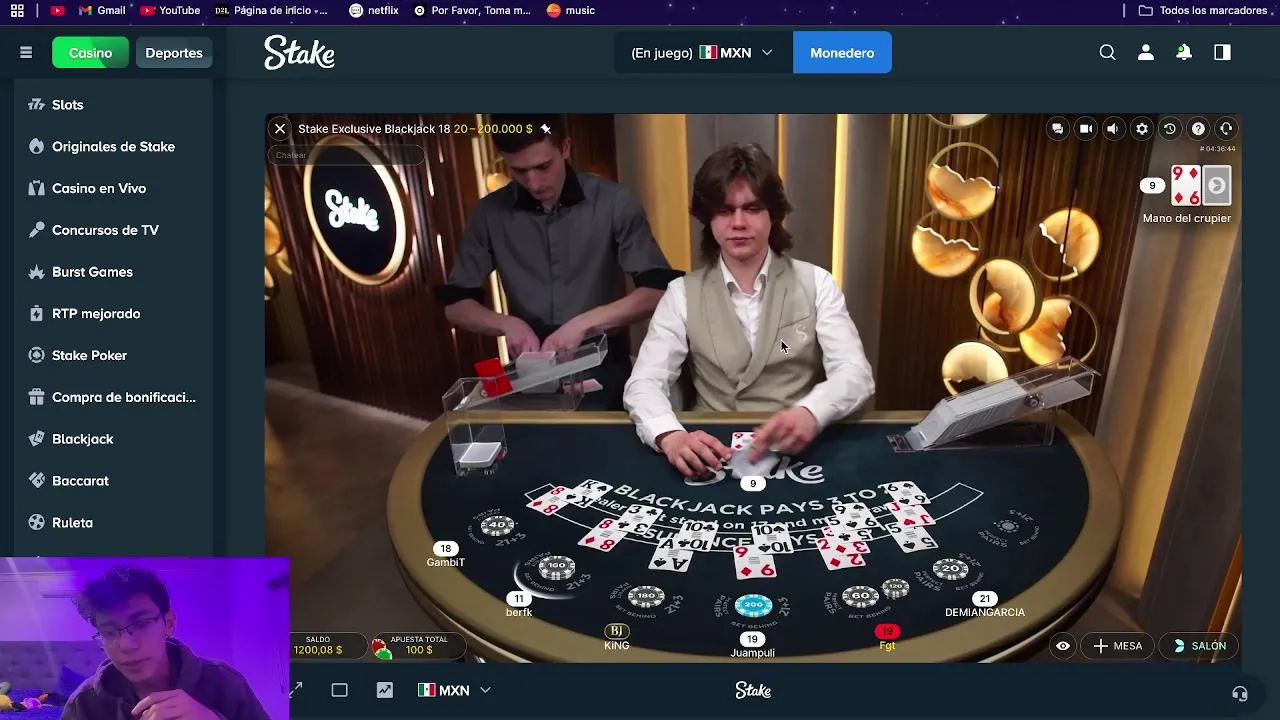This screenshot has width=1280, height=720.
Task: Open Casino en Vivo in the sidebar
Action: point(99,188)
